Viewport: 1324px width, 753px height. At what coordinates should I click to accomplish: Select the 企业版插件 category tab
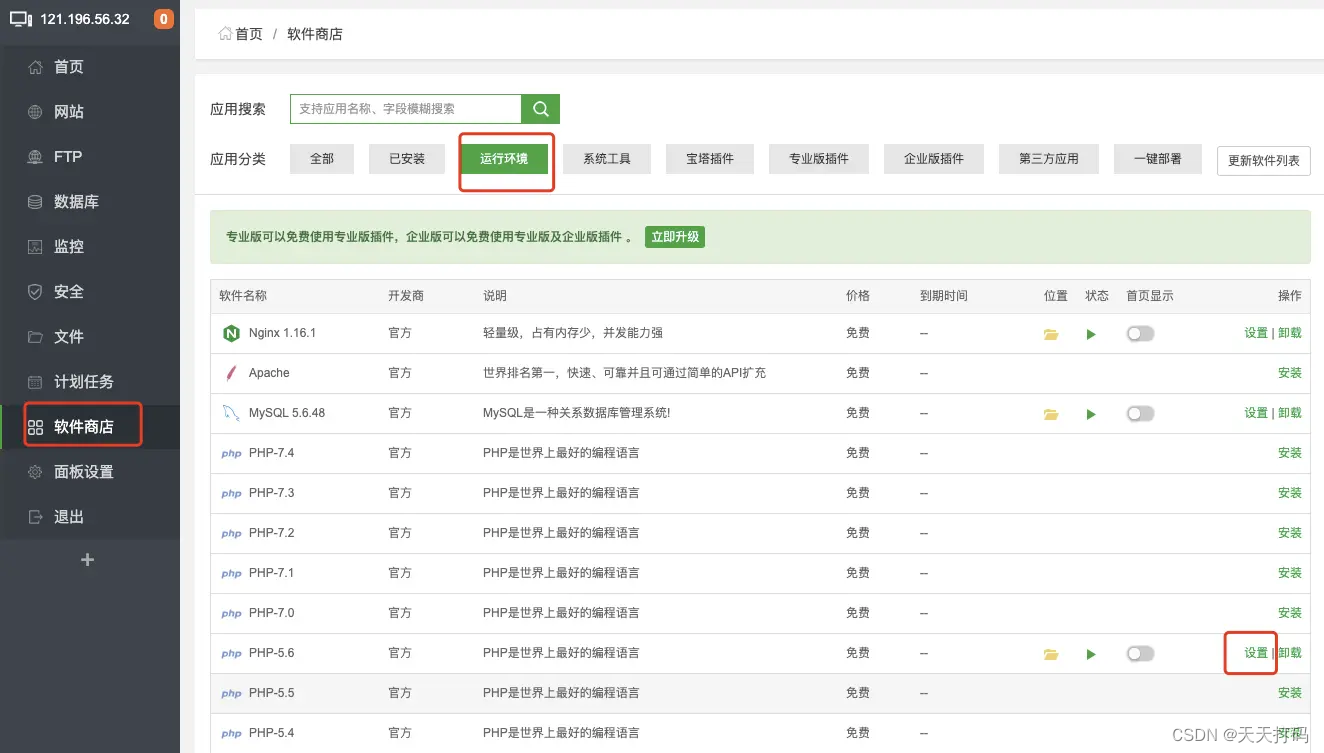[x=934, y=159]
